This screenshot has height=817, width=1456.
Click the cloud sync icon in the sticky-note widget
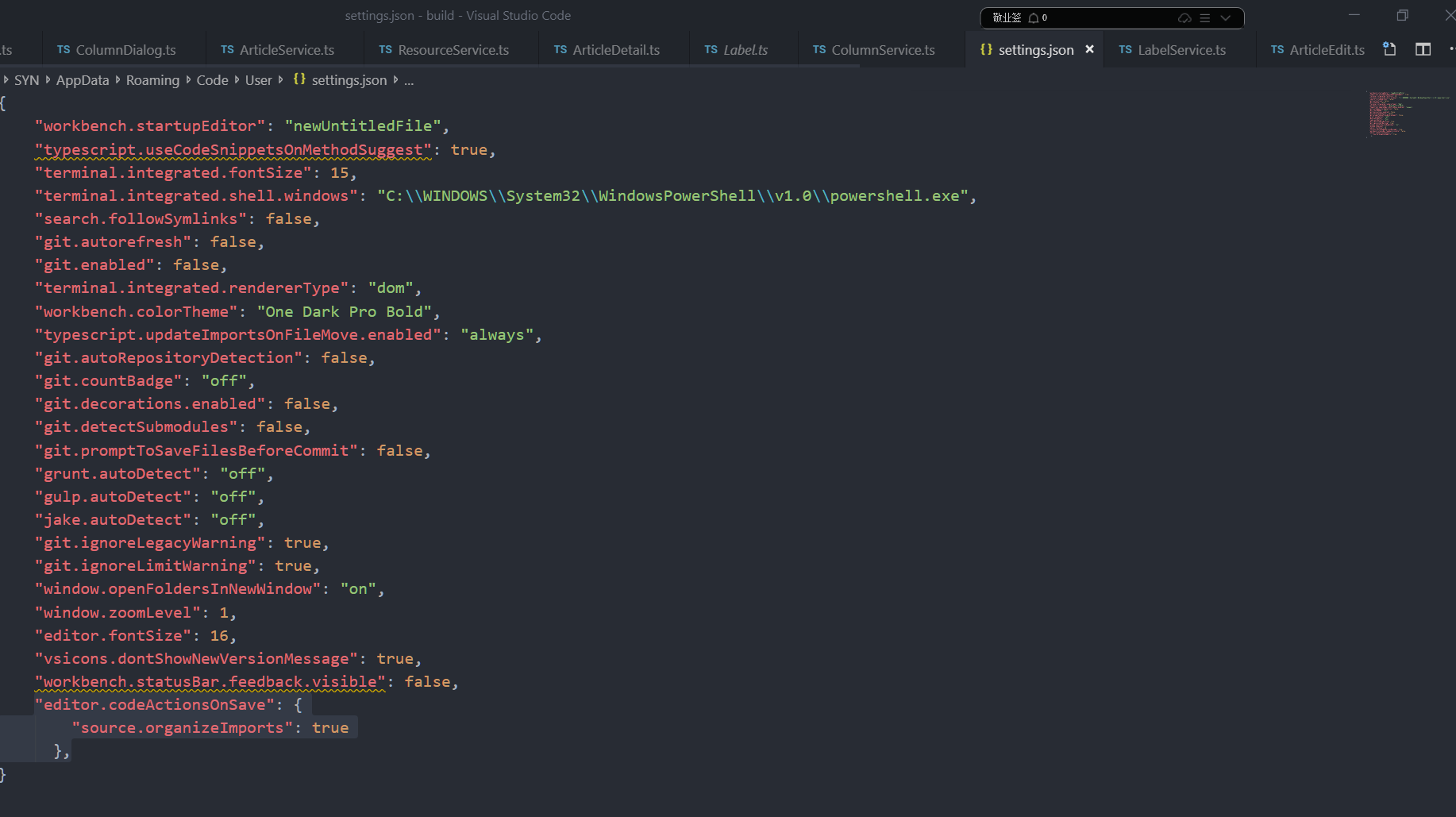tap(1184, 17)
